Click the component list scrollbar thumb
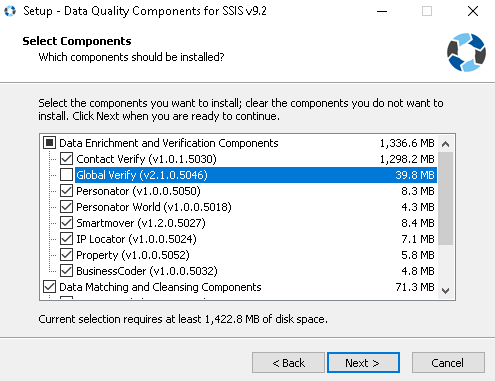This screenshot has height=381, width=495. [445, 199]
